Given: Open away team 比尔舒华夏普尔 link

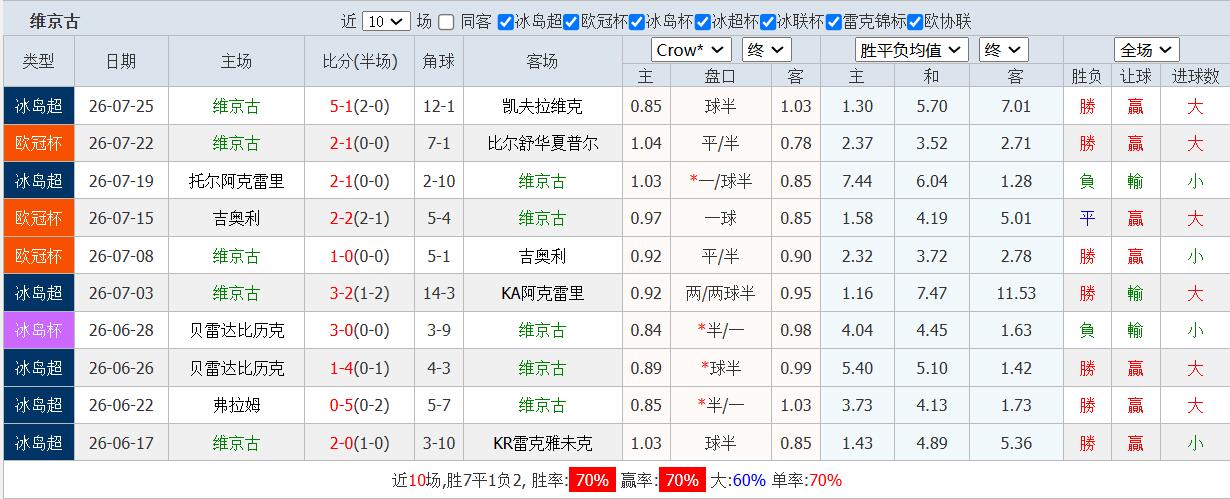Looking at the screenshot, I should coord(542,143).
